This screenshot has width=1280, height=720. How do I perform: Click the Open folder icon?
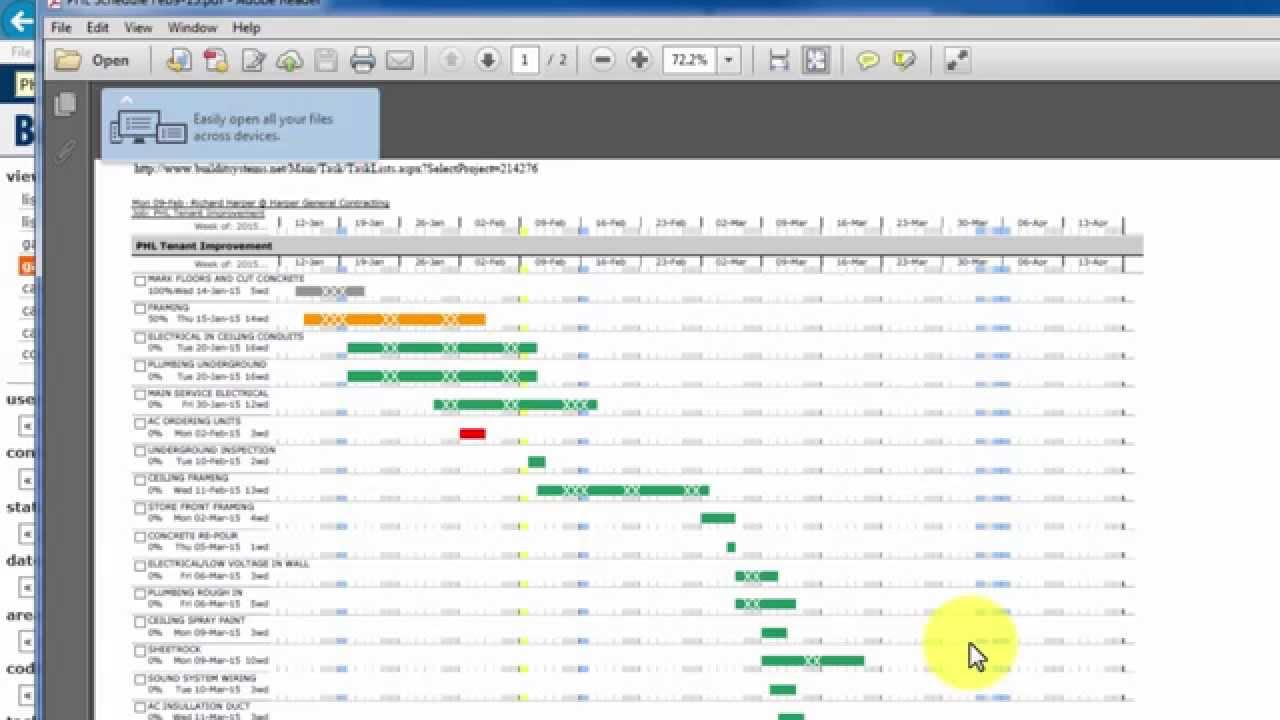click(x=68, y=60)
